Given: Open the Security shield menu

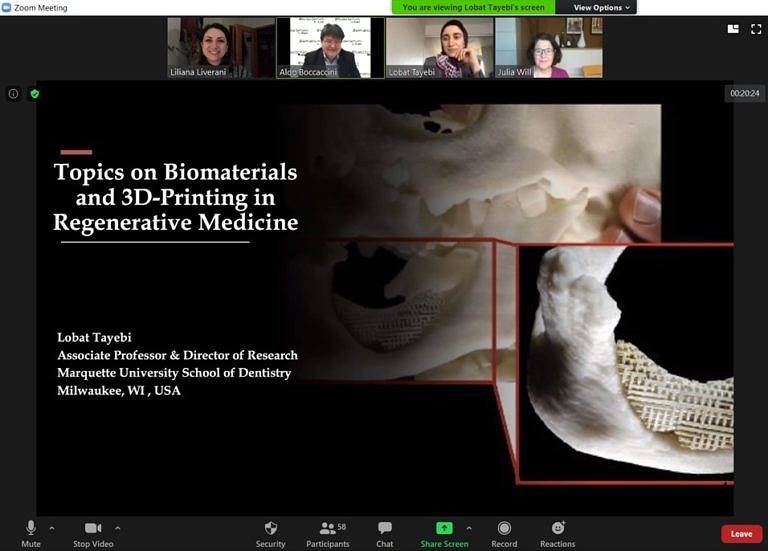Looking at the screenshot, I should pyautogui.click(x=270, y=534).
